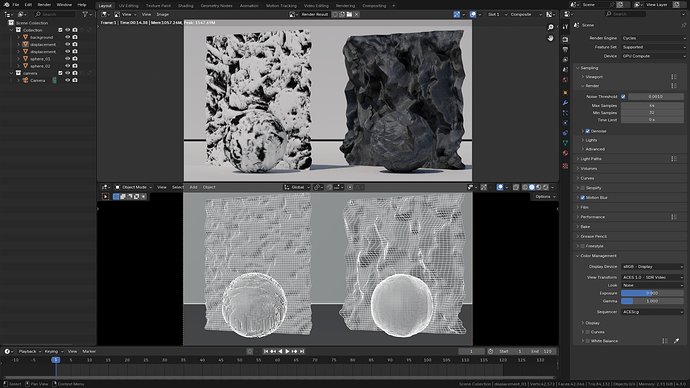The height and width of the screenshot is (388, 690).
Task: Hide sphere_01 in viewport via eye icon
Action: point(67,59)
